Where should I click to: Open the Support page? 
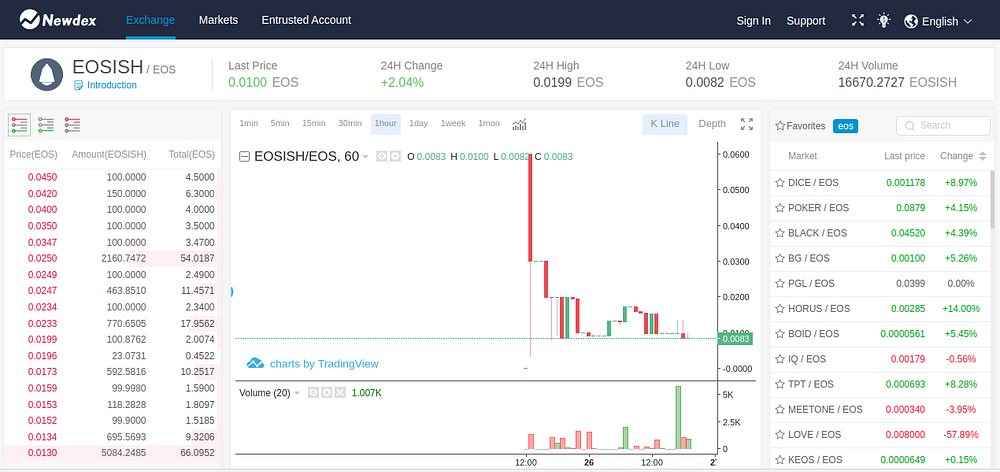tap(806, 20)
